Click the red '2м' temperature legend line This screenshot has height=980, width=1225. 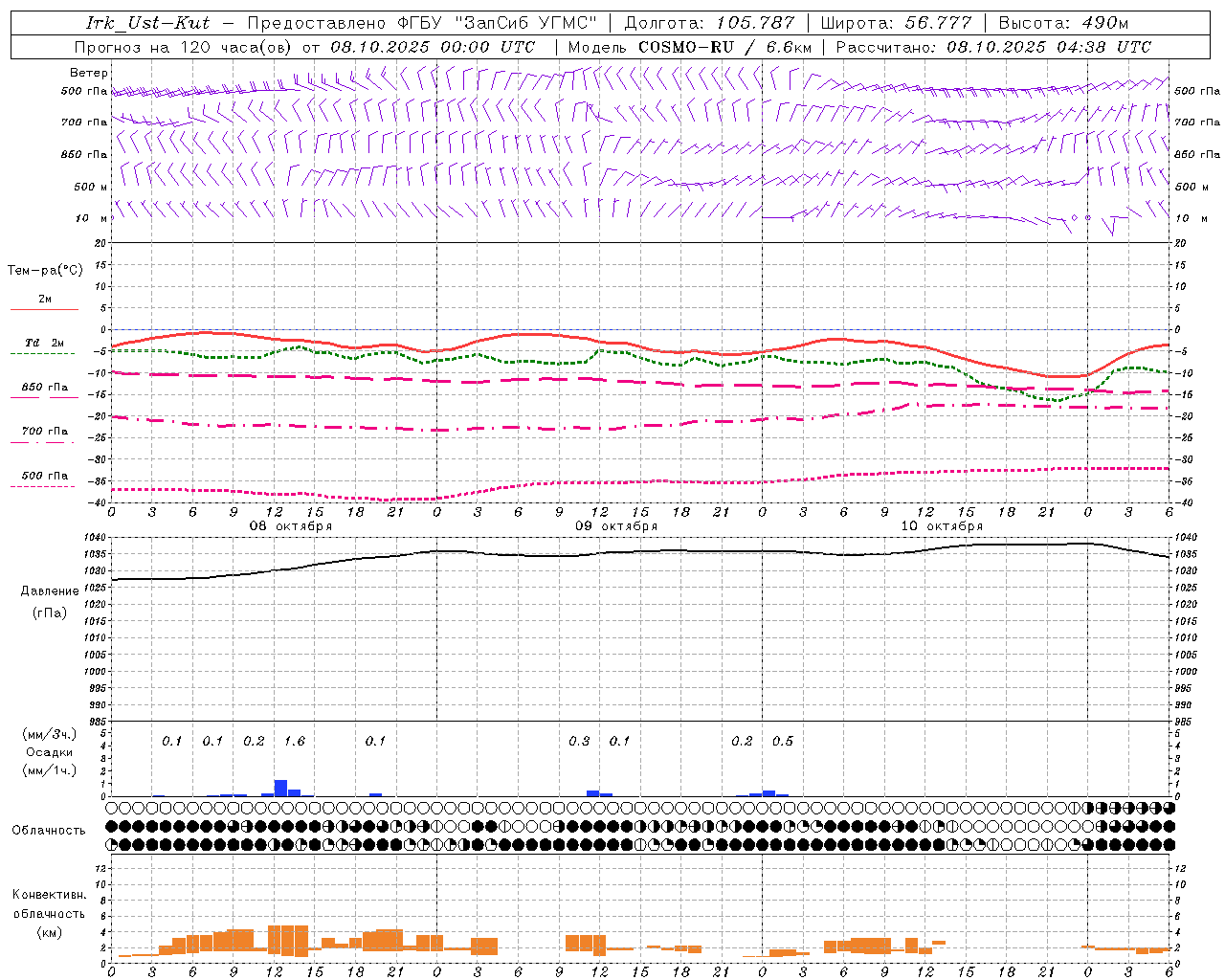tap(44, 309)
